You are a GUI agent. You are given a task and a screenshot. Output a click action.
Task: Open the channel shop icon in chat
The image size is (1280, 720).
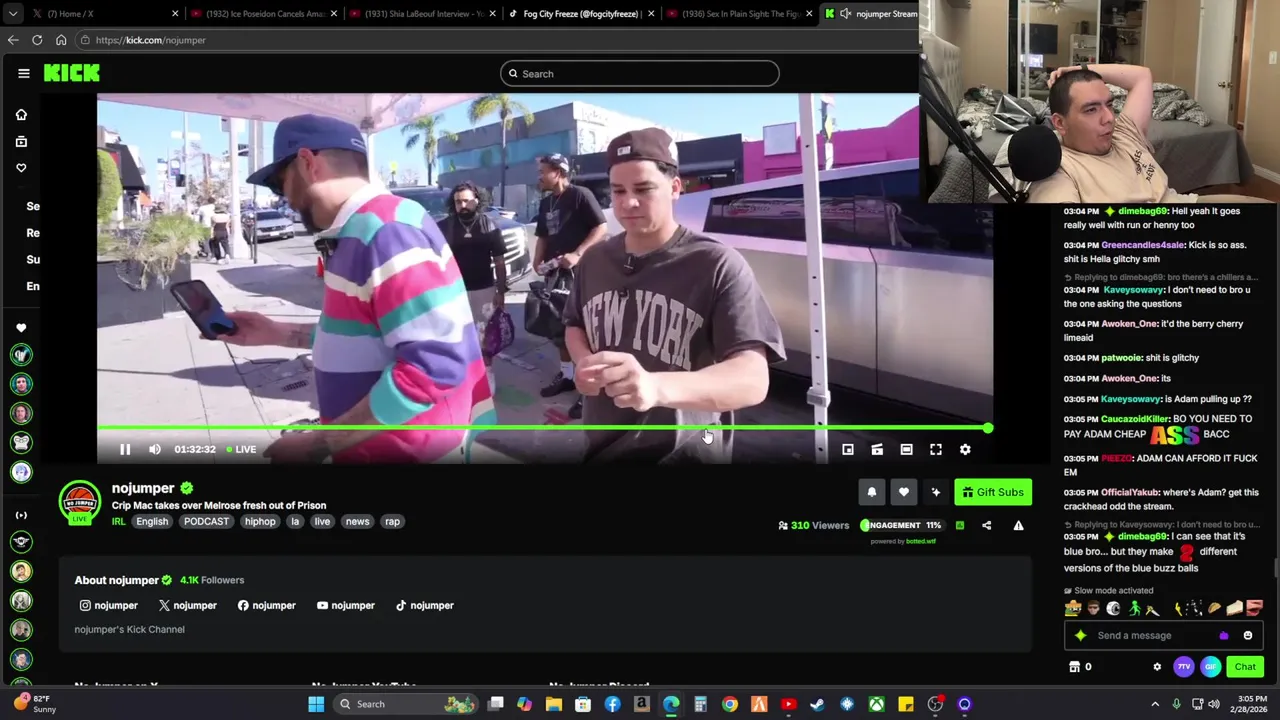point(1075,667)
